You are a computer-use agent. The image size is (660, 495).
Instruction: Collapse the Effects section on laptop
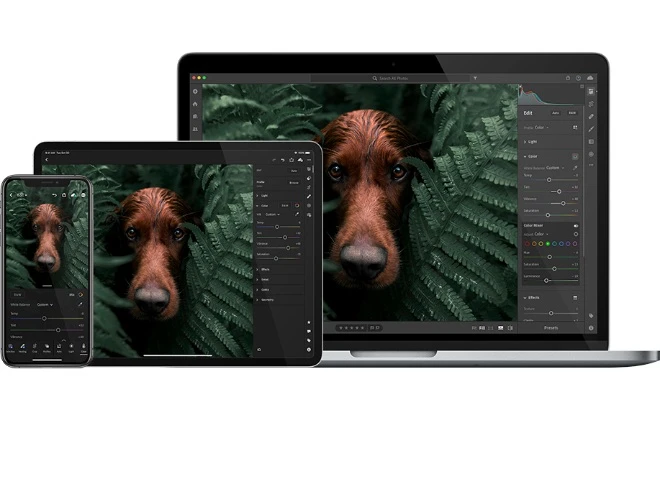[x=532, y=298]
